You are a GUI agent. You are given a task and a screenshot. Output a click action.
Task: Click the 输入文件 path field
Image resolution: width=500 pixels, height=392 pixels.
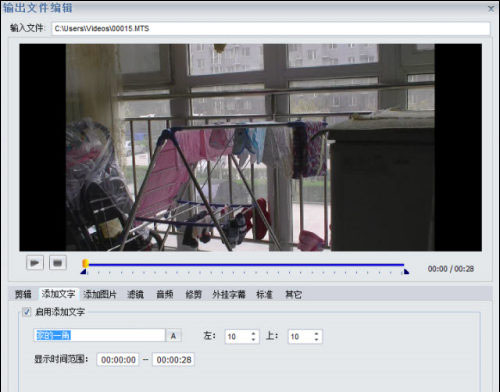point(271,29)
